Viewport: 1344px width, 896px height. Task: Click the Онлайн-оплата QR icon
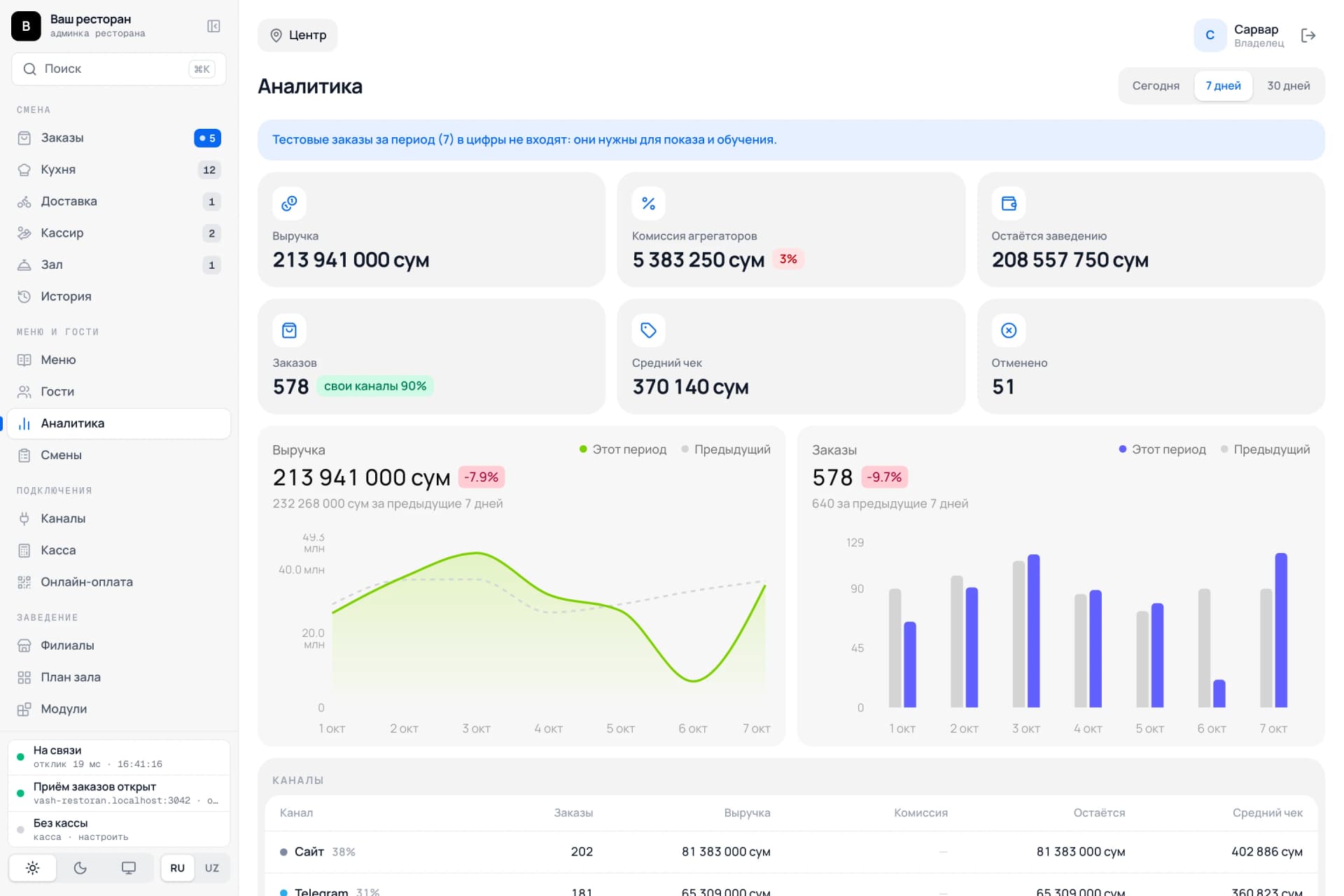click(24, 582)
